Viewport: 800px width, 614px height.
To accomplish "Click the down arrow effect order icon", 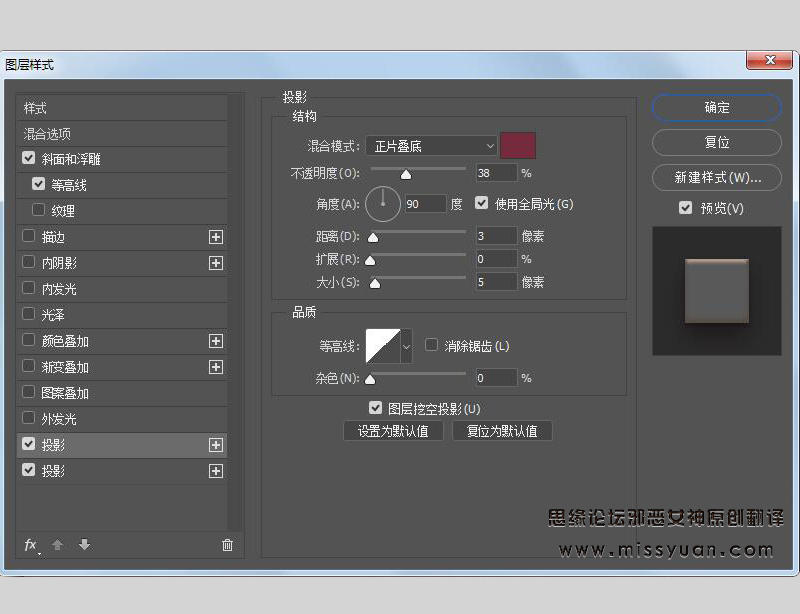I will [x=84, y=545].
